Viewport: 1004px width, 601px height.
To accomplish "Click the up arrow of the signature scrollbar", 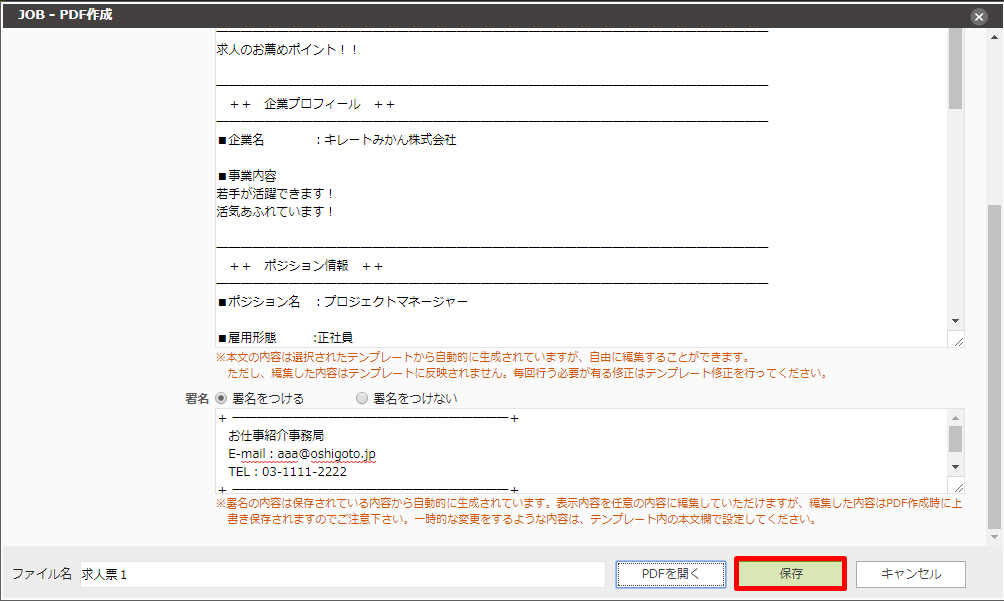I will [956, 418].
